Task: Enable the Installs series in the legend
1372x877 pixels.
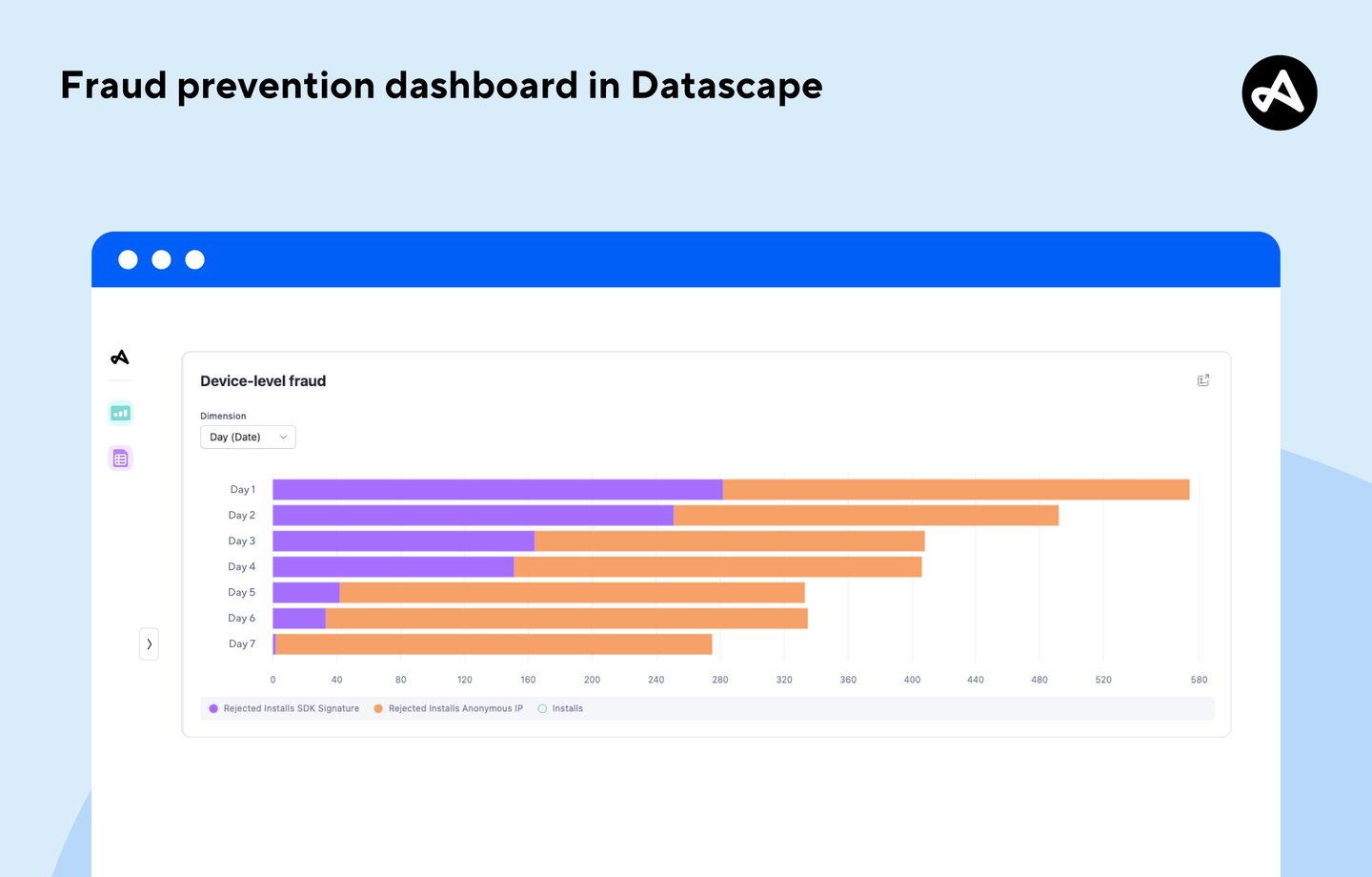Action: tap(560, 708)
